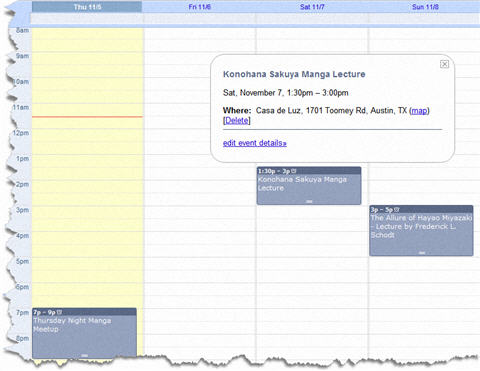Open the edit event details link
Screen dimensions: 480x371
coord(255,143)
